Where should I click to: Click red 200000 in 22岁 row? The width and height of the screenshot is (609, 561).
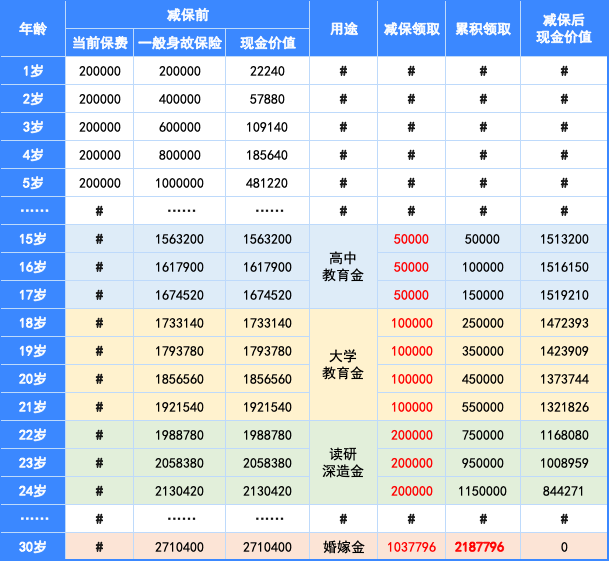tap(412, 435)
